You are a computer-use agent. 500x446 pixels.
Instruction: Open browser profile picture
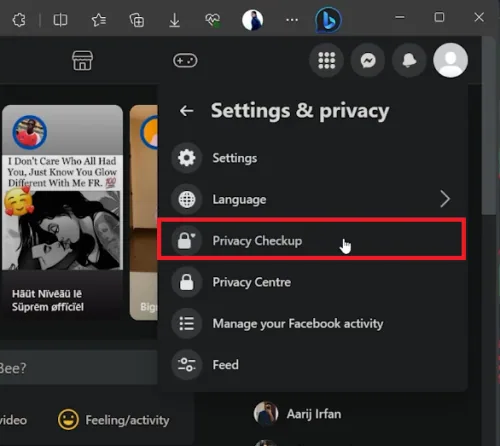click(x=252, y=20)
